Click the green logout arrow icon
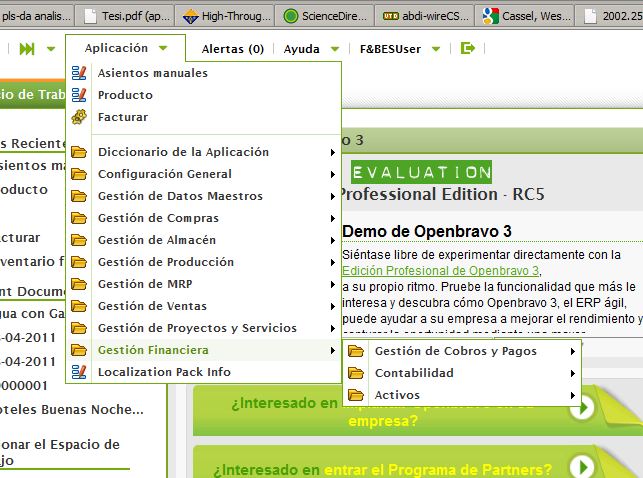Screen dimensions: 643x478 pos(467,48)
